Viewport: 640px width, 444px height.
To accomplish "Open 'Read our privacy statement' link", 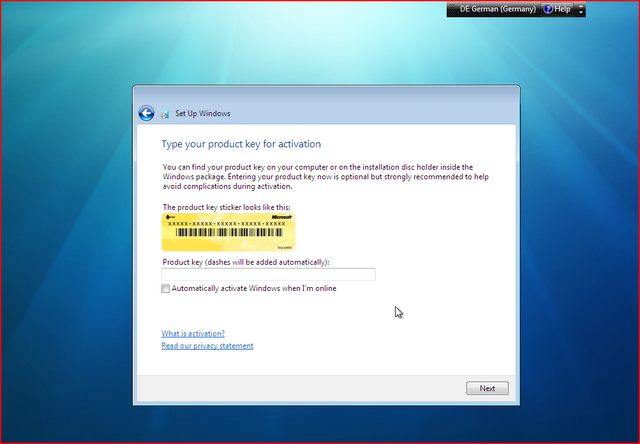I will (207, 346).
